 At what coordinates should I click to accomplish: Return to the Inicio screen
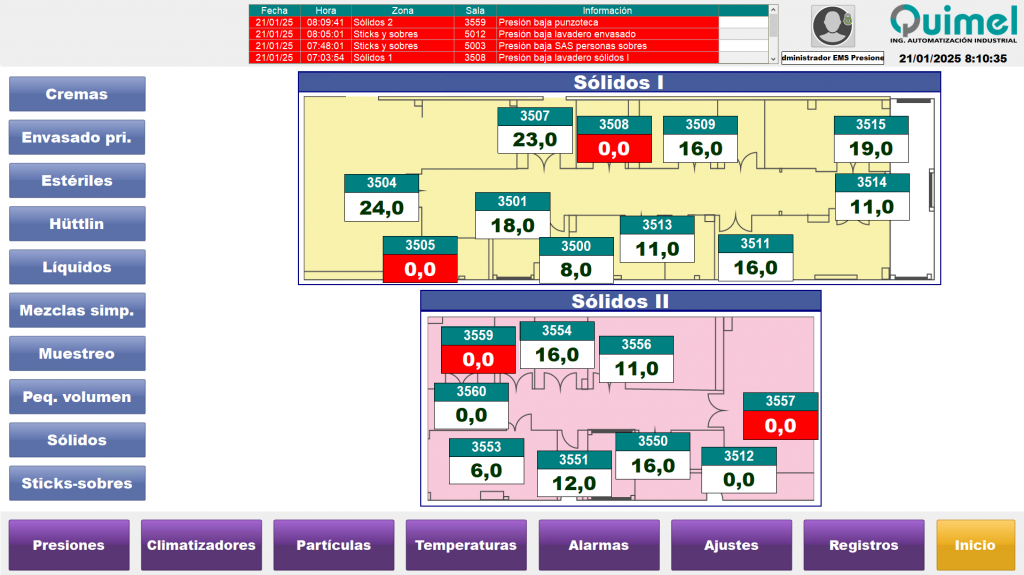click(x=975, y=545)
